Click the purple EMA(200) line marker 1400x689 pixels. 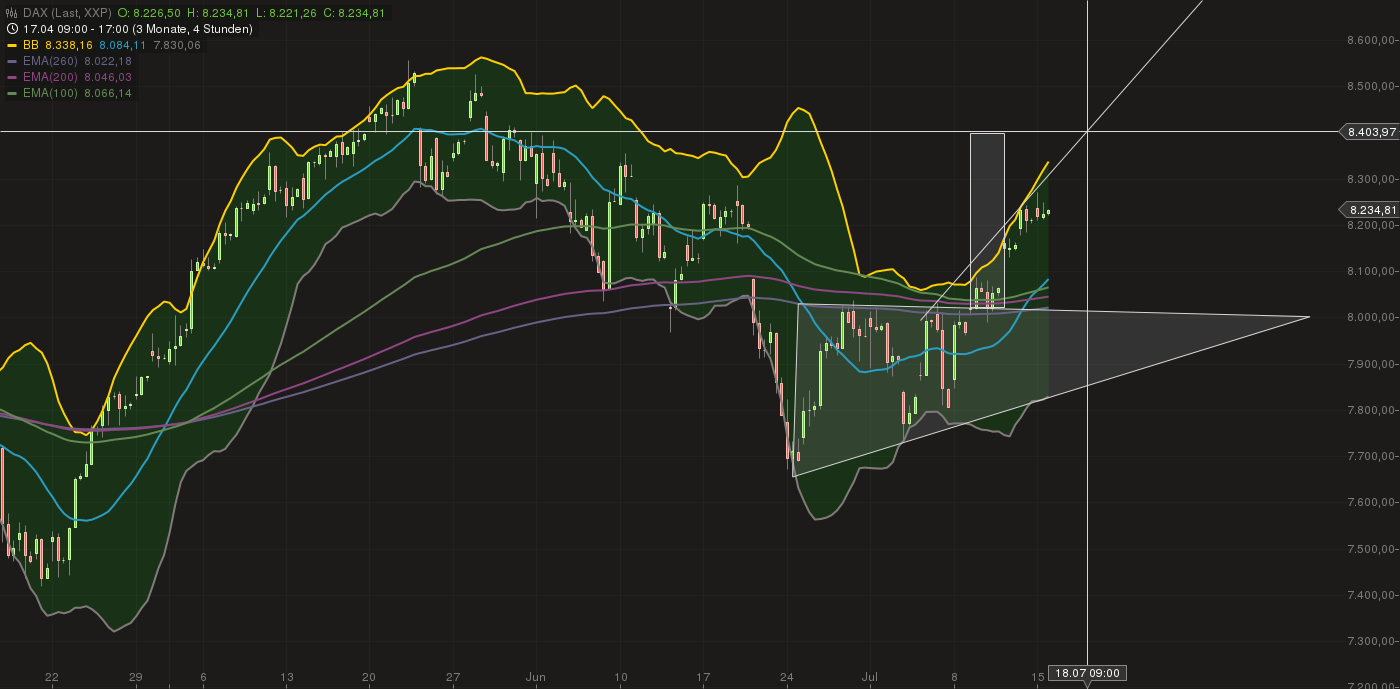tap(11, 77)
